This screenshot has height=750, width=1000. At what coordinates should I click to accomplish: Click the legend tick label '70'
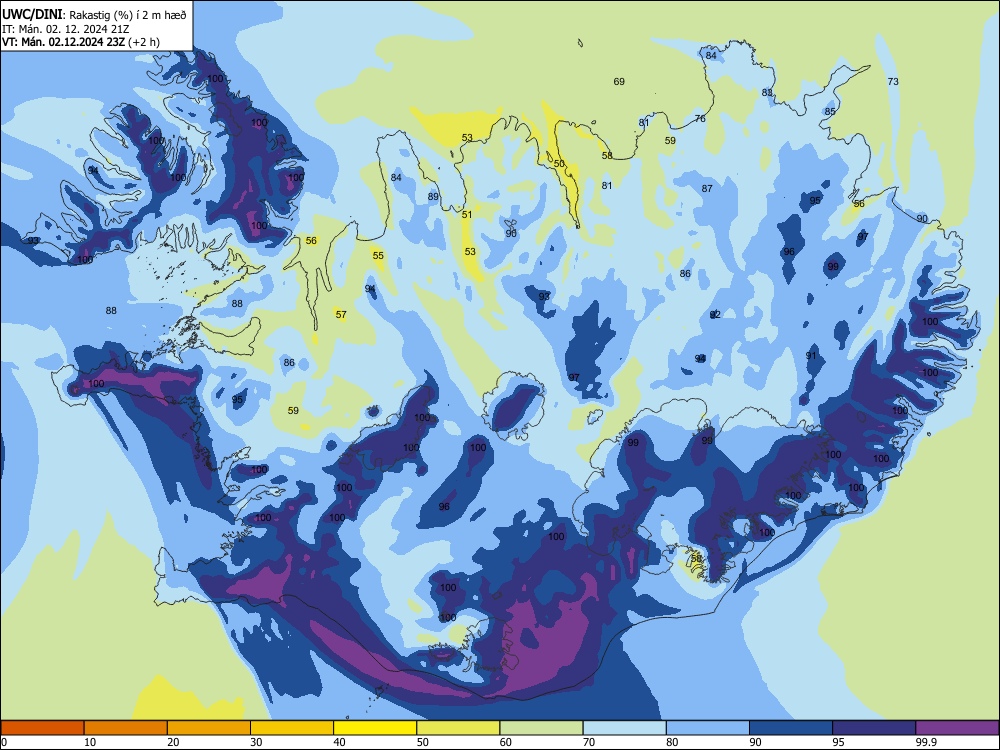click(589, 742)
